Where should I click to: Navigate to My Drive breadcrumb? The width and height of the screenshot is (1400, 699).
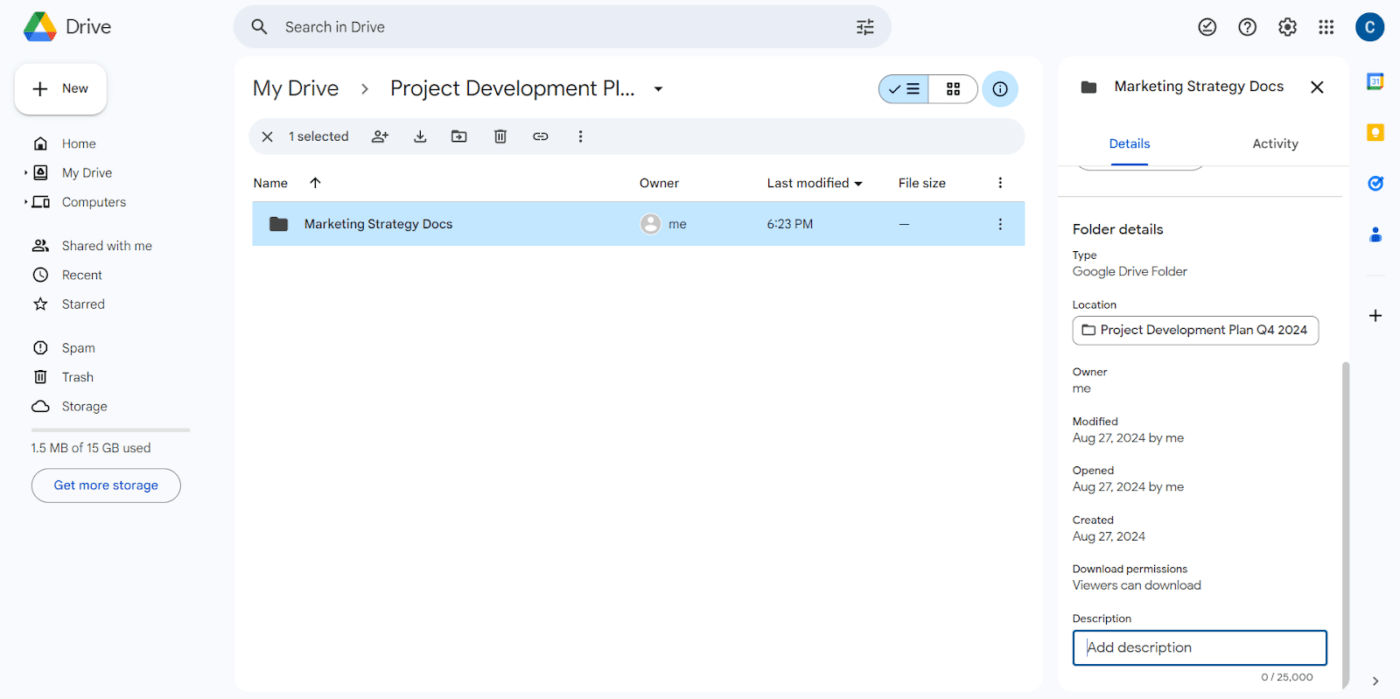click(x=296, y=89)
